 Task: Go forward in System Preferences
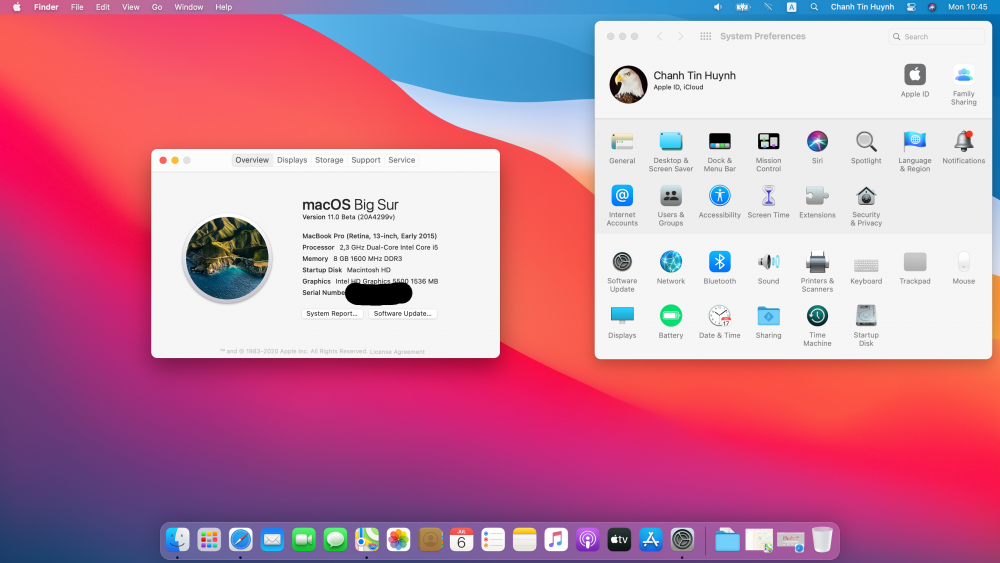[680, 36]
